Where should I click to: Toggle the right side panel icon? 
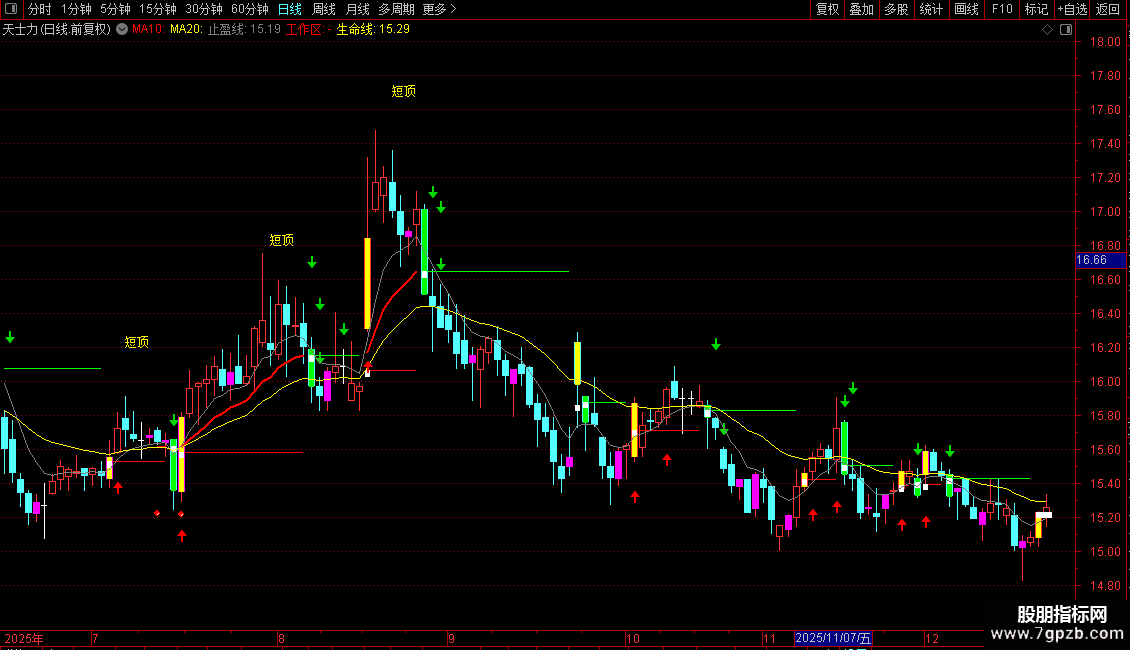pyautogui.click(x=1066, y=30)
